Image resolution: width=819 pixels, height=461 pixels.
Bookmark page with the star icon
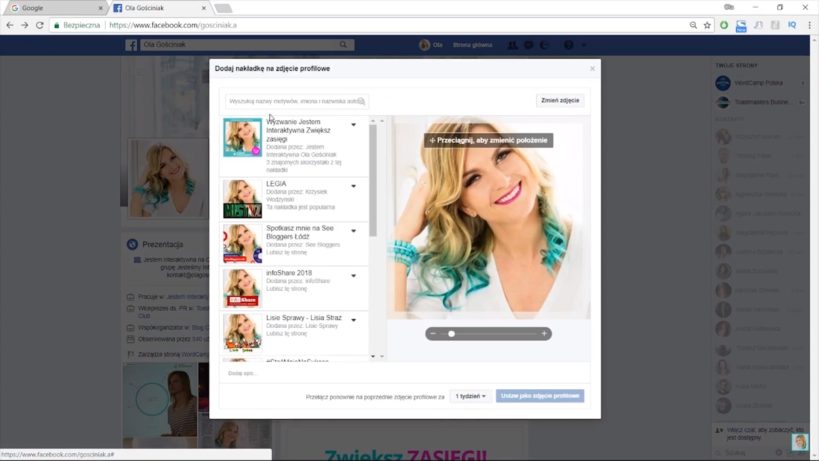[x=707, y=25]
